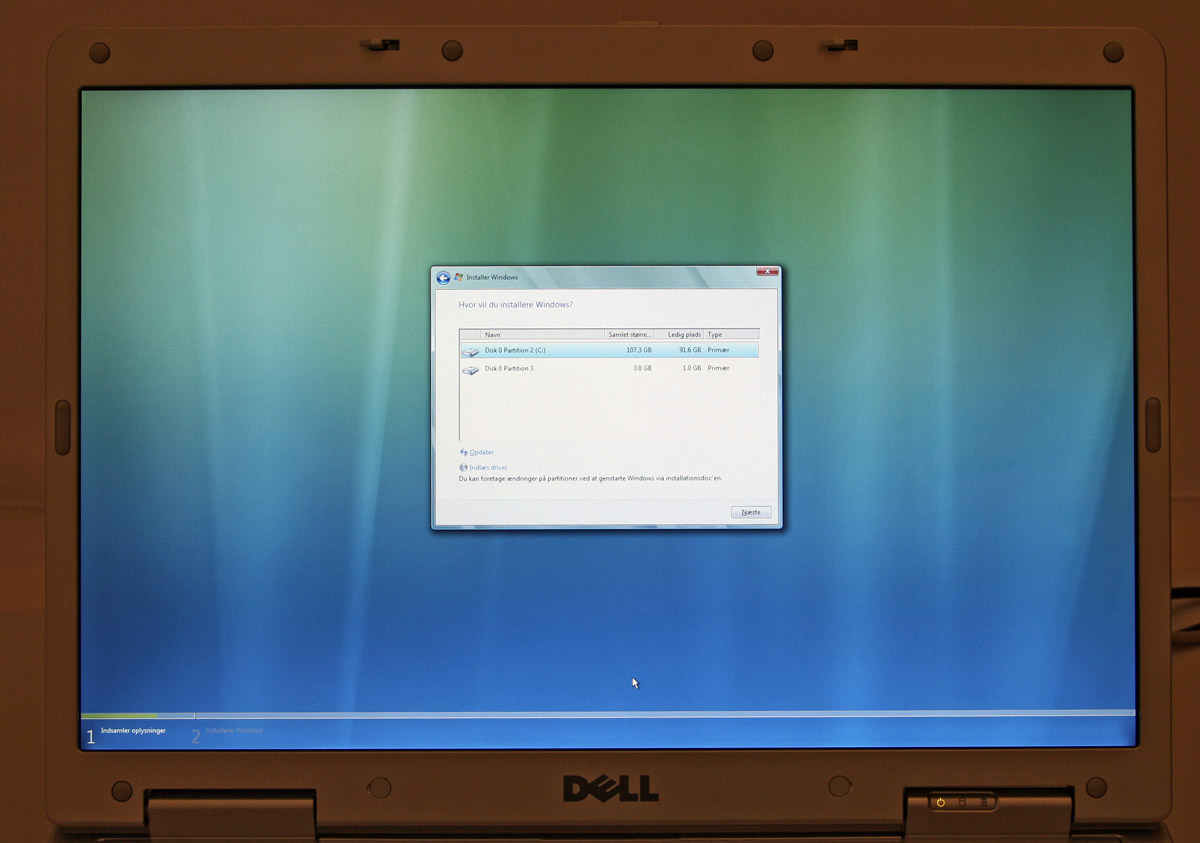Image resolution: width=1200 pixels, height=843 pixels.
Task: Sort partitions by the Navn column header
Action: (543, 334)
